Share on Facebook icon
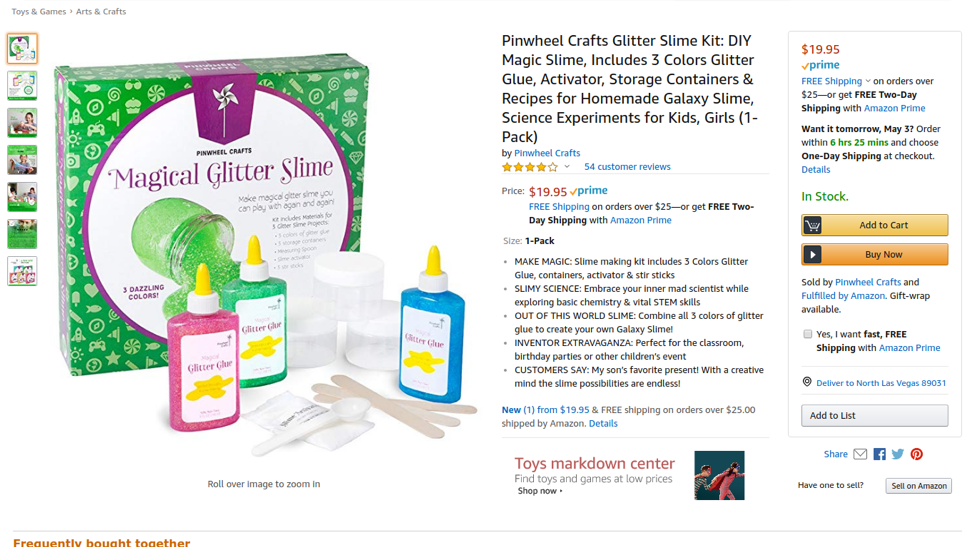 (880, 454)
